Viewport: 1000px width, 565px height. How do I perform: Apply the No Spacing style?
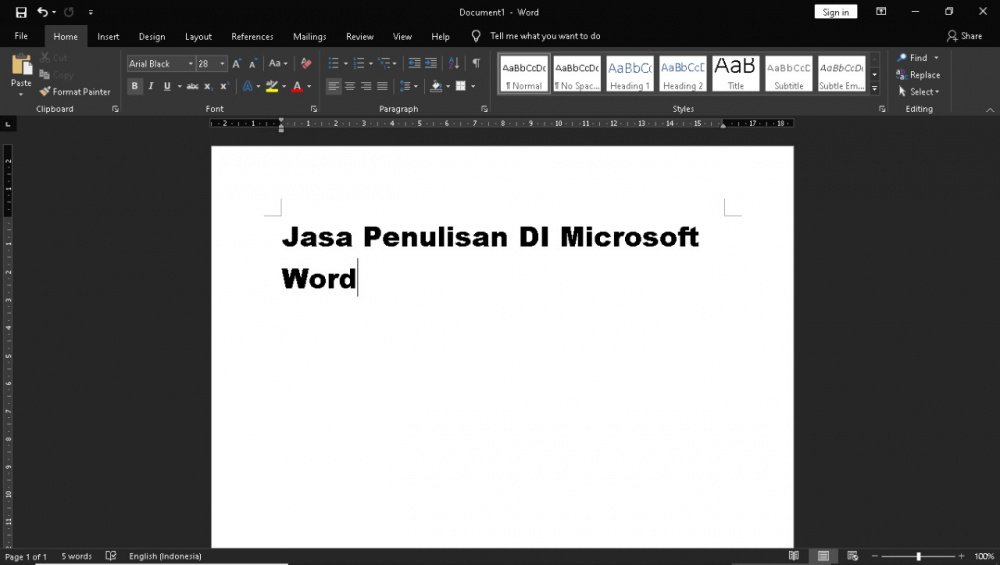pos(577,73)
